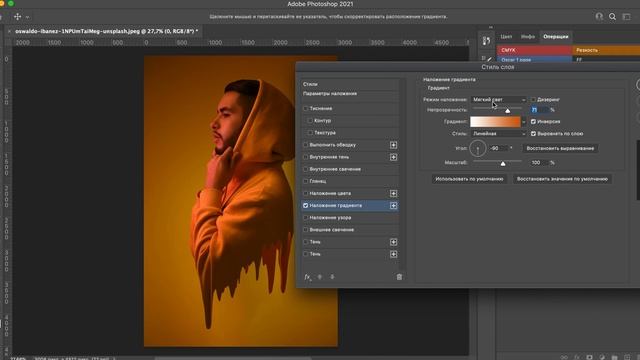Click the magnifier search icon
The image size is (640, 360).
(612, 17)
